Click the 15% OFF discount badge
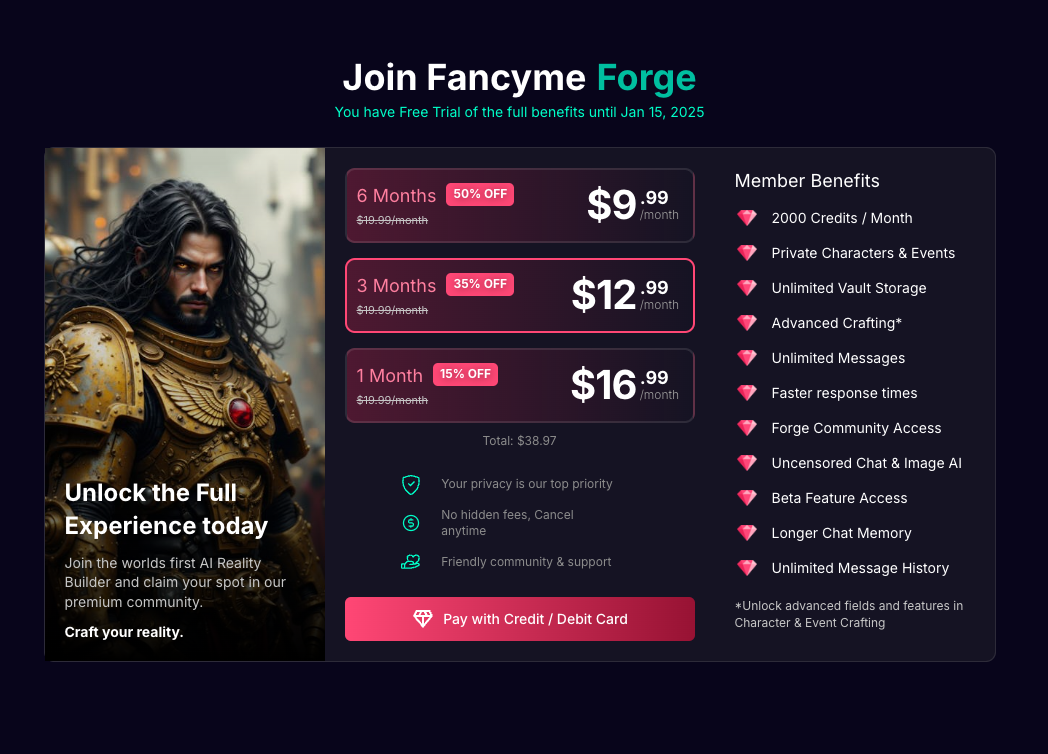Image resolution: width=1048 pixels, height=754 pixels. 465,374
